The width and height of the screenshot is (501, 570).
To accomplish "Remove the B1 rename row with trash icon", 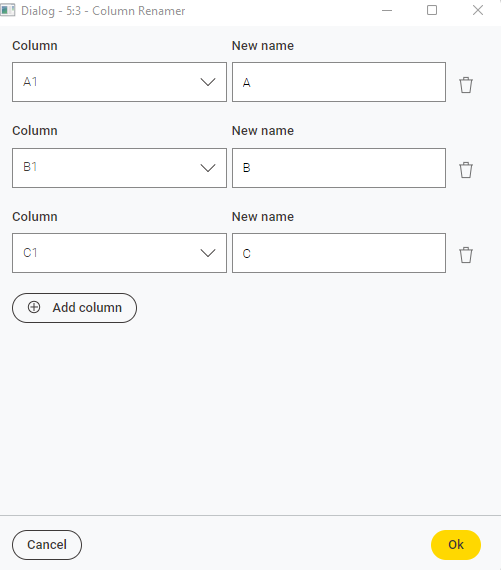I will pos(466,170).
